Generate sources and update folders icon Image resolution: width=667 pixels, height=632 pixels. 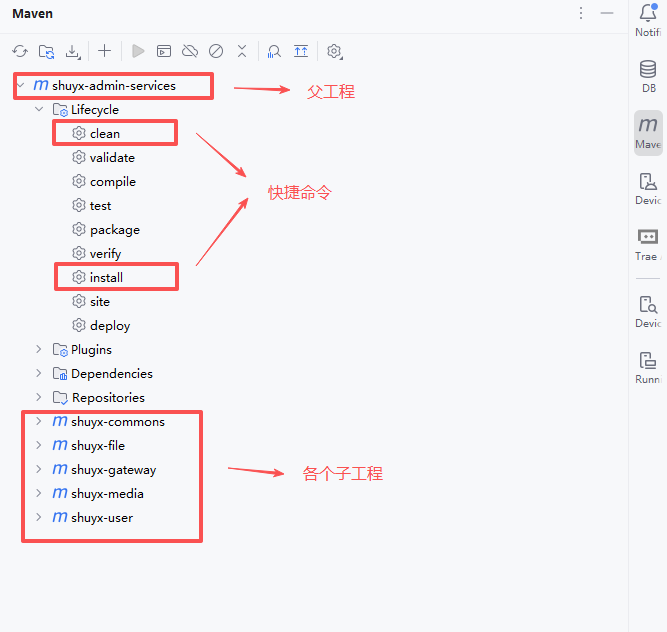point(46,51)
